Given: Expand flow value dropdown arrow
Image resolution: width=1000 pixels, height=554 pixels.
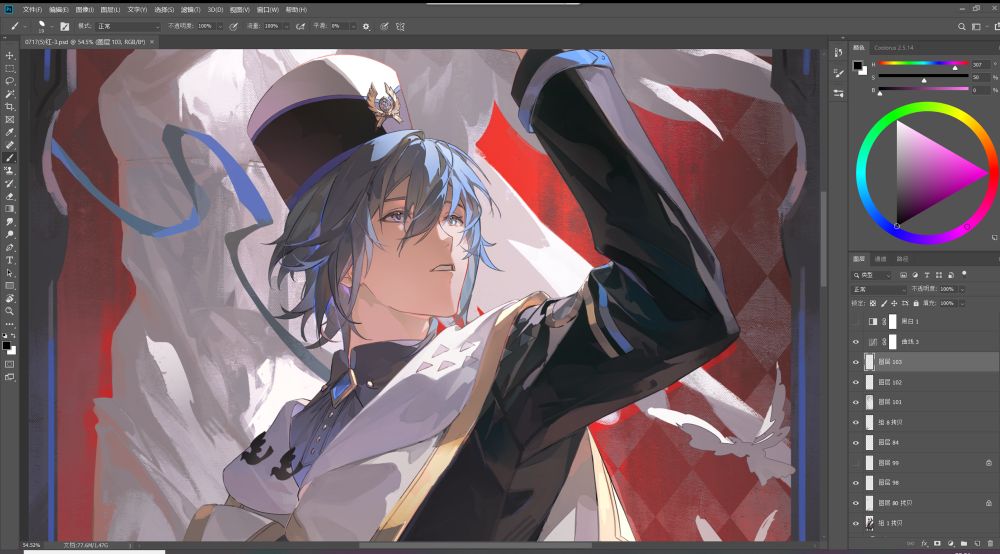Looking at the screenshot, I should click(286, 27).
